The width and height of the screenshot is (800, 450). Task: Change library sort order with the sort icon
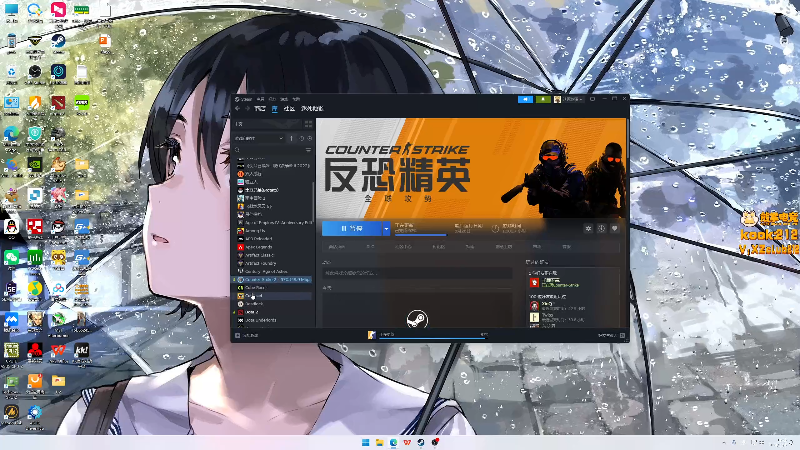(292, 138)
